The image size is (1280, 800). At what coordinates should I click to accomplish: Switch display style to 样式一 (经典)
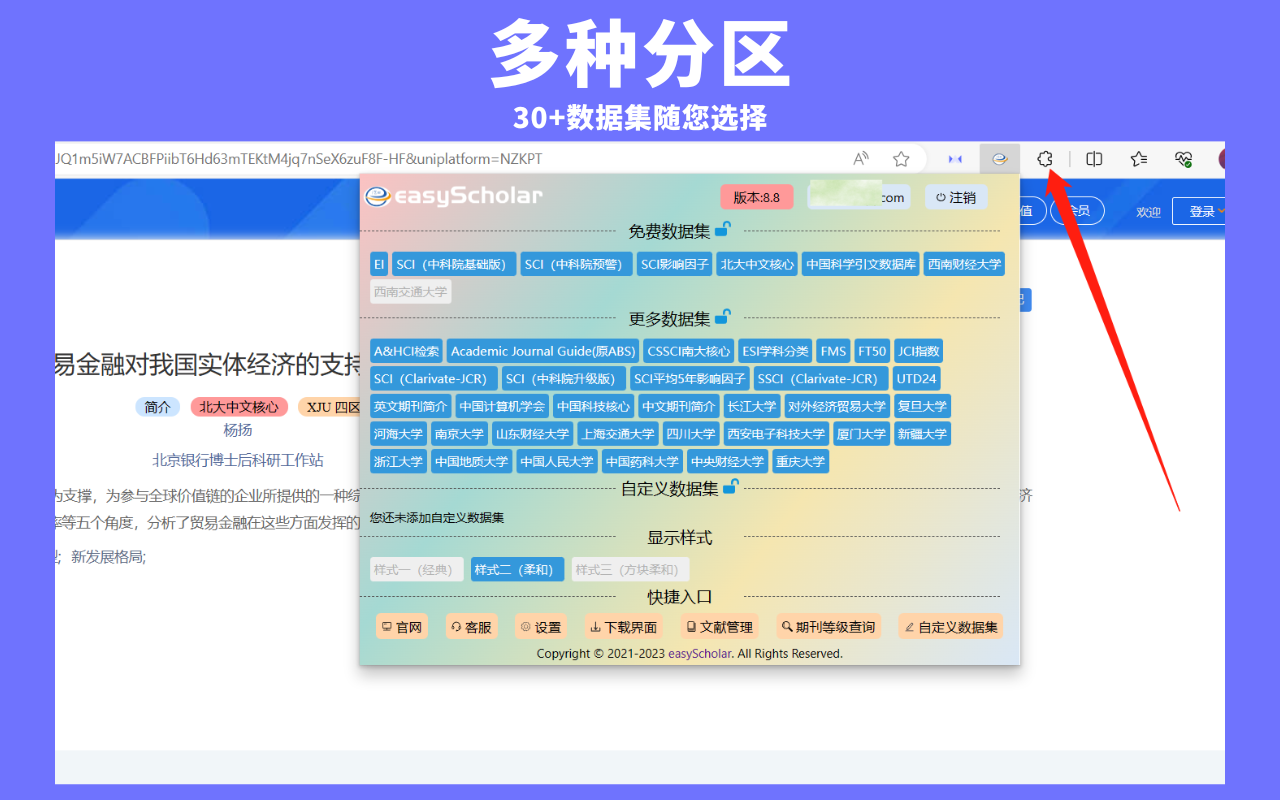coord(416,567)
